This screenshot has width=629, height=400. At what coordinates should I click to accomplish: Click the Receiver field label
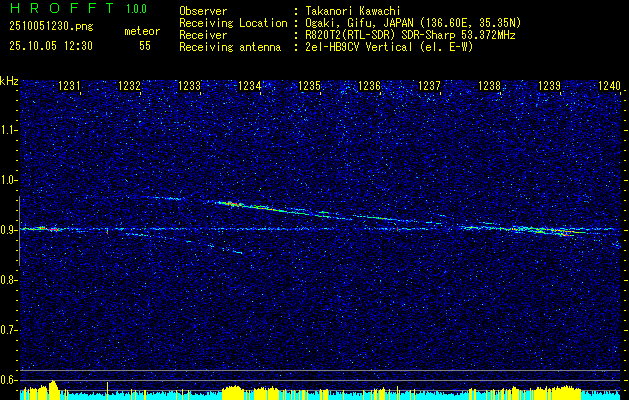pos(203,35)
